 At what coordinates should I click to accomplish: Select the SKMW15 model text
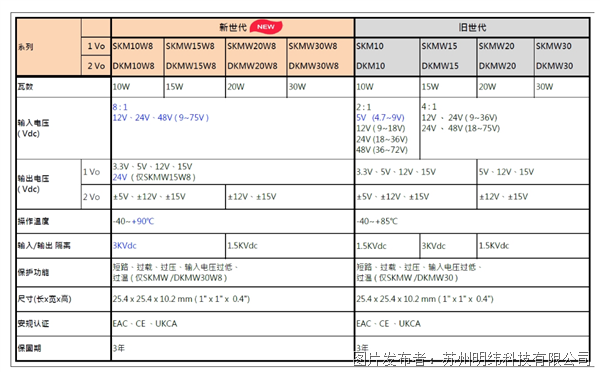click(439, 46)
